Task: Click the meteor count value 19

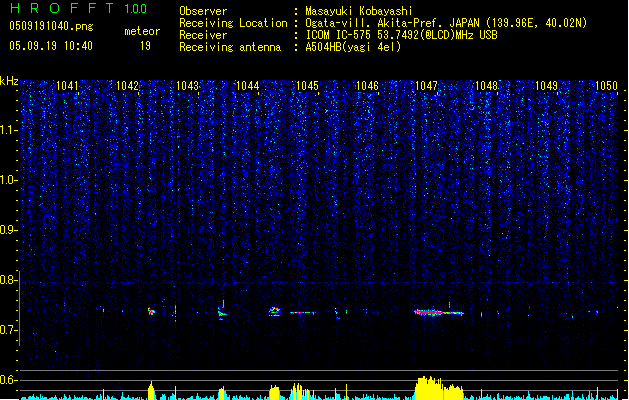Action: pos(145,46)
